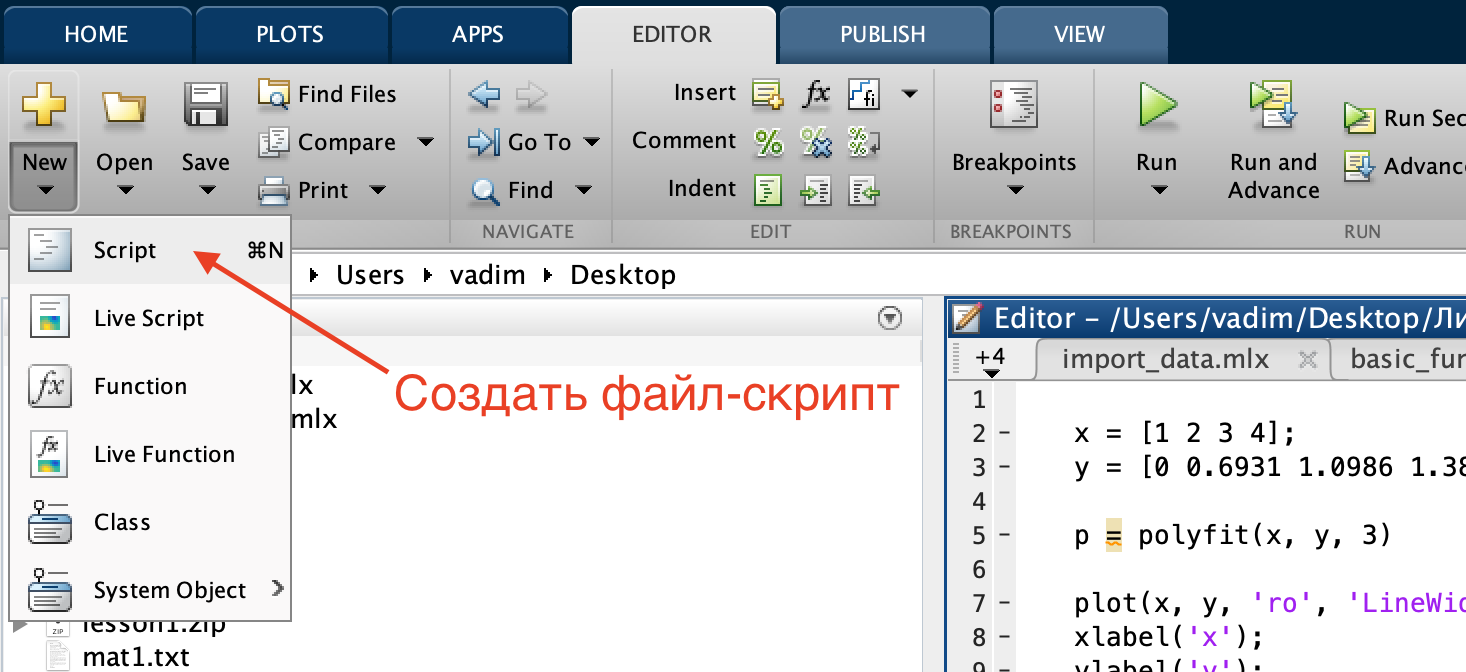Viewport: 1466px width, 672px height.
Task: Open the Compare dropdown arrow
Action: pyautogui.click(x=426, y=142)
